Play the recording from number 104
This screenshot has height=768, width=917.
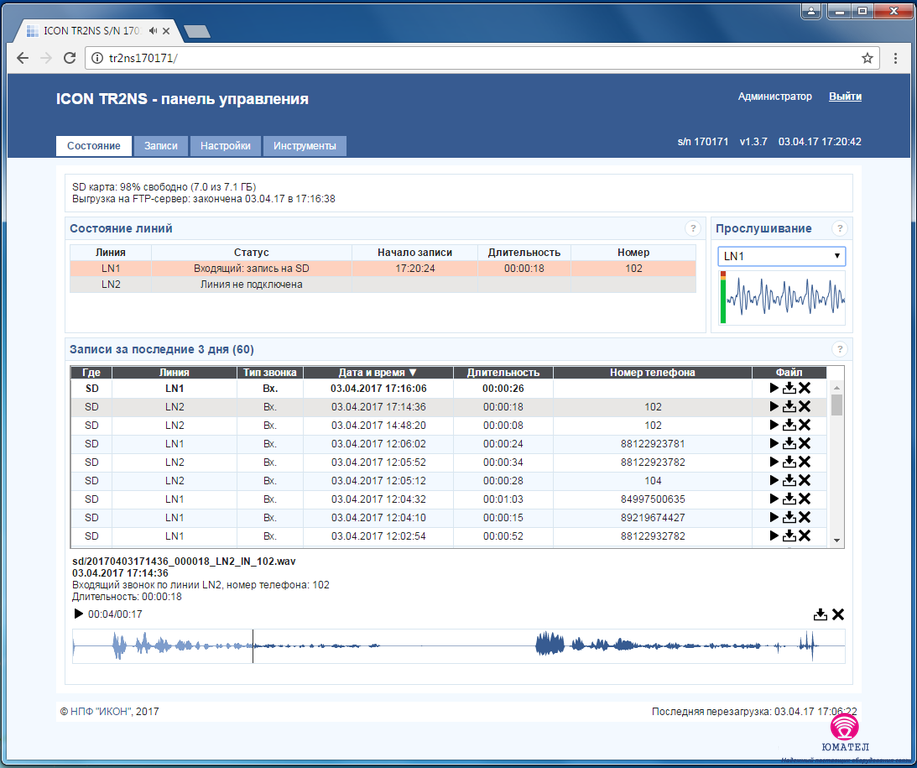point(774,481)
